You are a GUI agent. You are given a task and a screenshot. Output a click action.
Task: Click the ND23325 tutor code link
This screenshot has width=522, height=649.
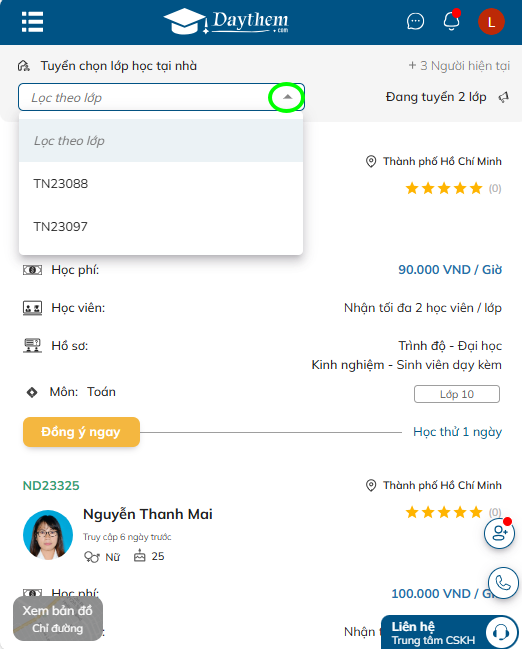(x=51, y=486)
